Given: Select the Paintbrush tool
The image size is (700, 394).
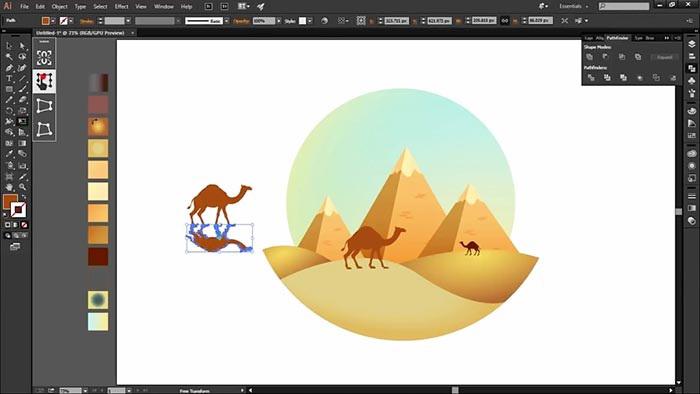Looking at the screenshot, I should click(x=22, y=89).
